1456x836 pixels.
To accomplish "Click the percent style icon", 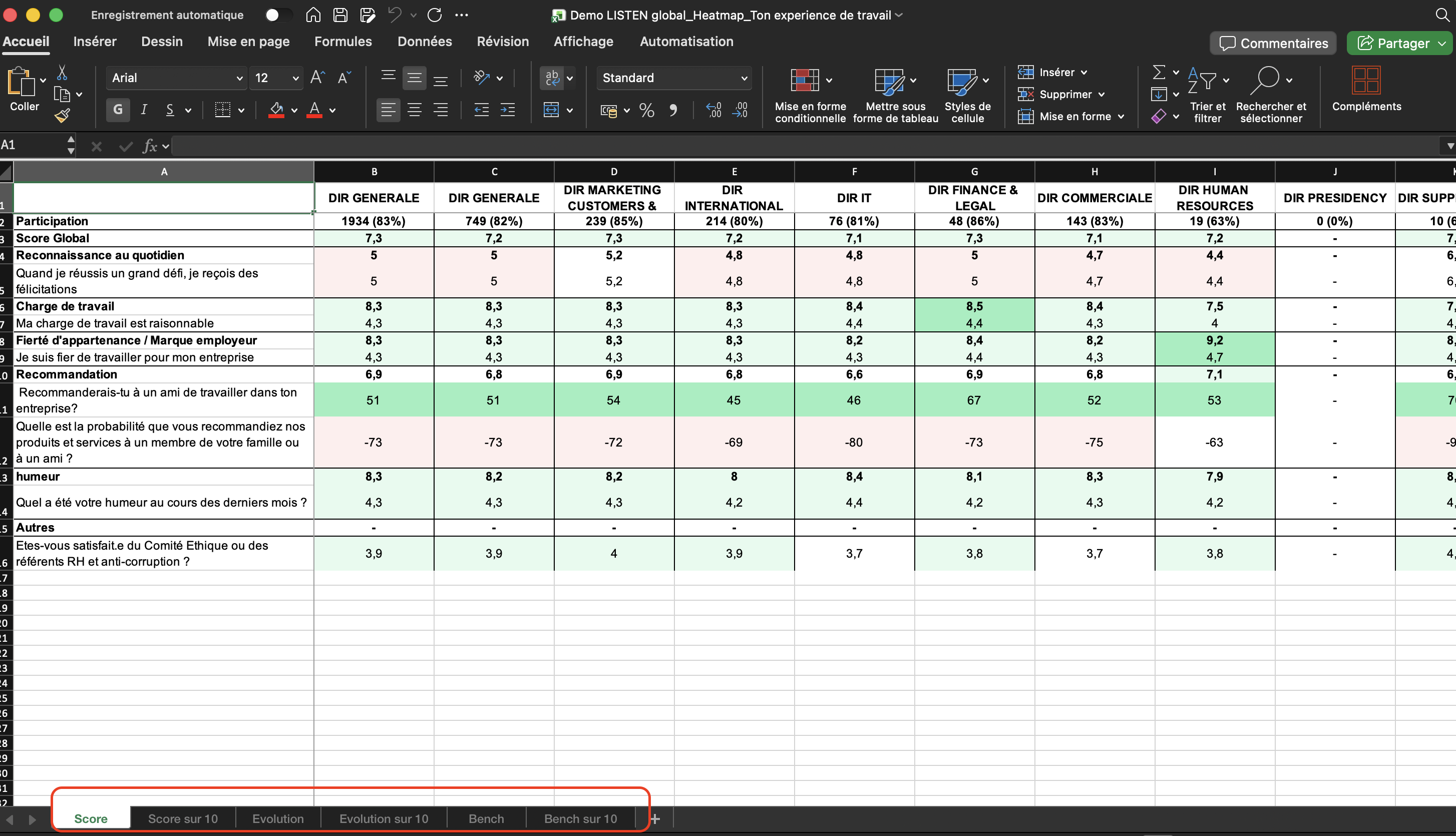I will (x=647, y=110).
